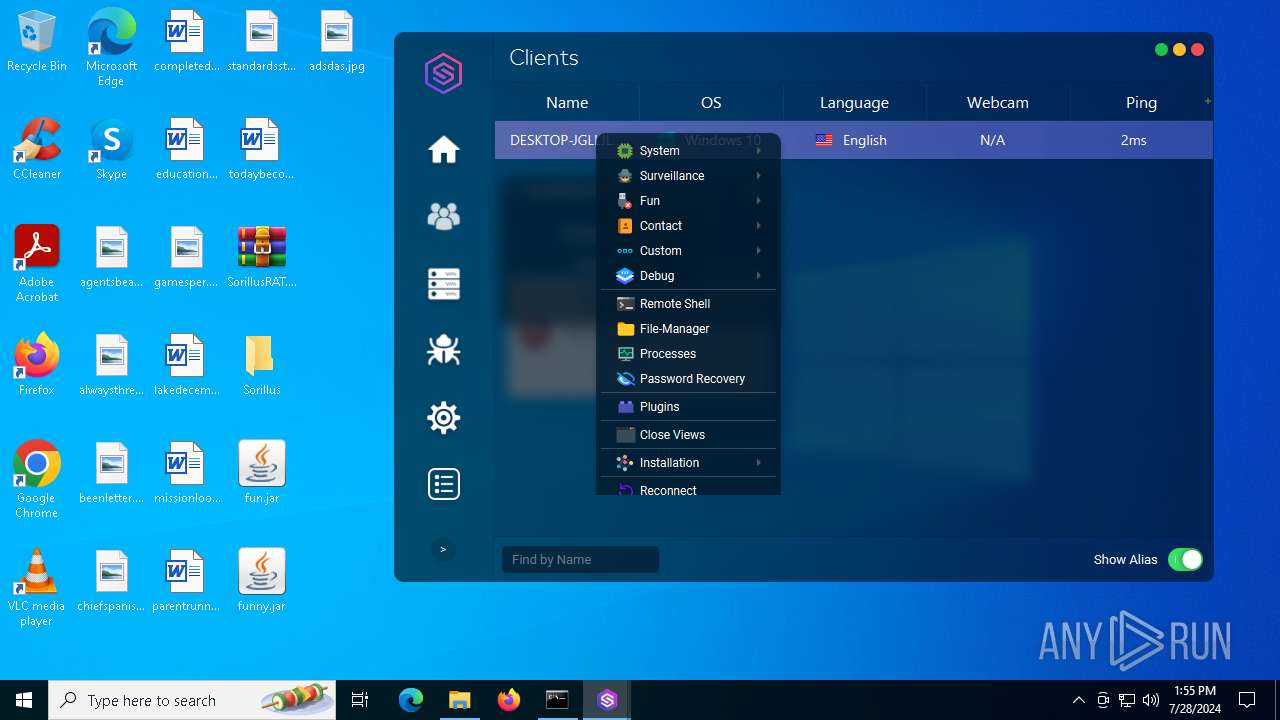Click the taskbar search box

point(192,700)
